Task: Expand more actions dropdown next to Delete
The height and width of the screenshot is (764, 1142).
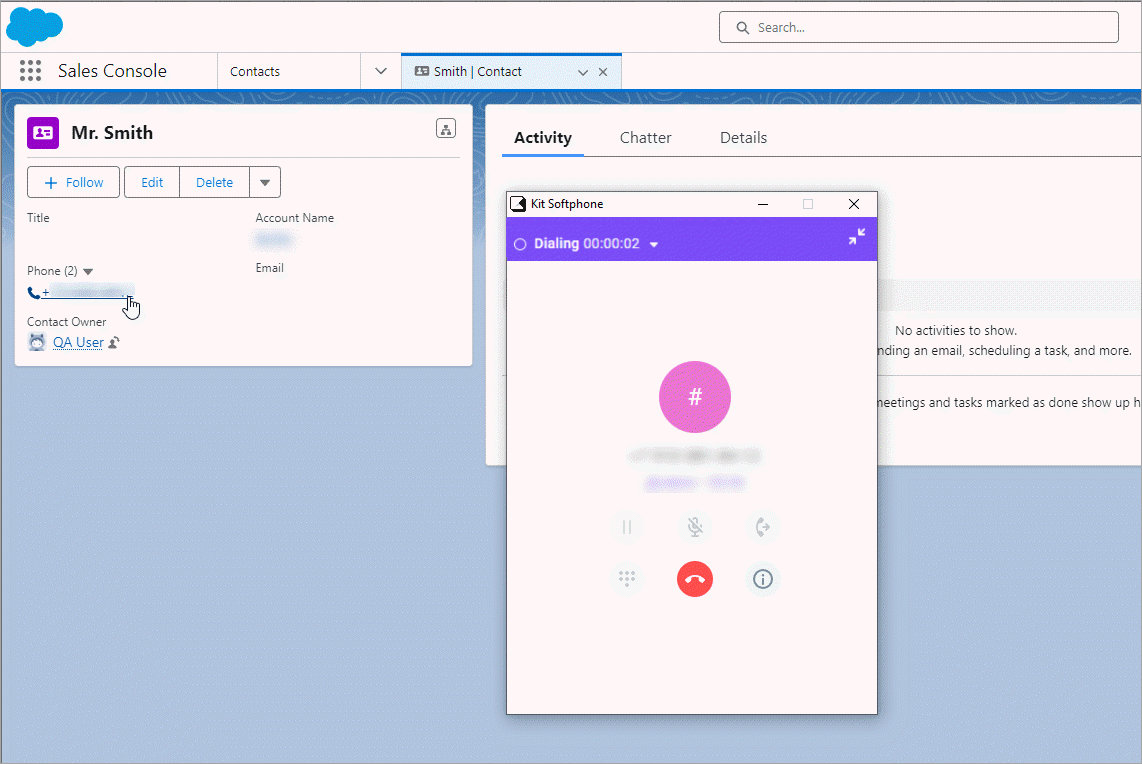Action: 265,182
